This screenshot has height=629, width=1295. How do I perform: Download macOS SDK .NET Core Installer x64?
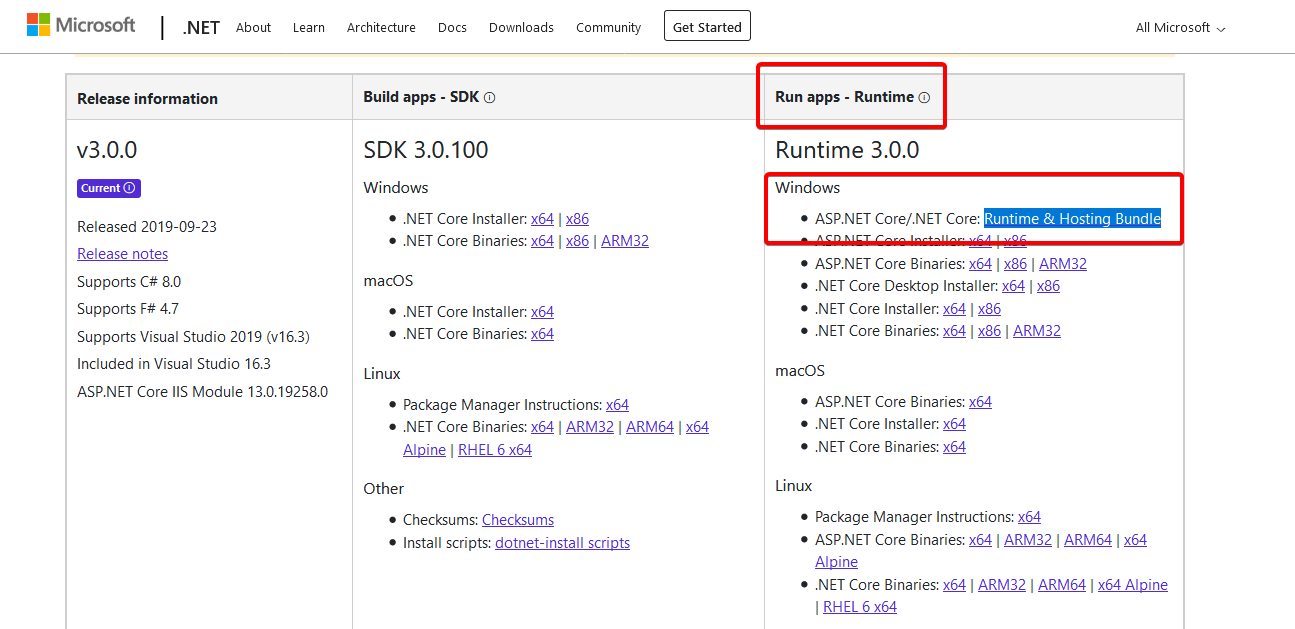tap(542, 312)
